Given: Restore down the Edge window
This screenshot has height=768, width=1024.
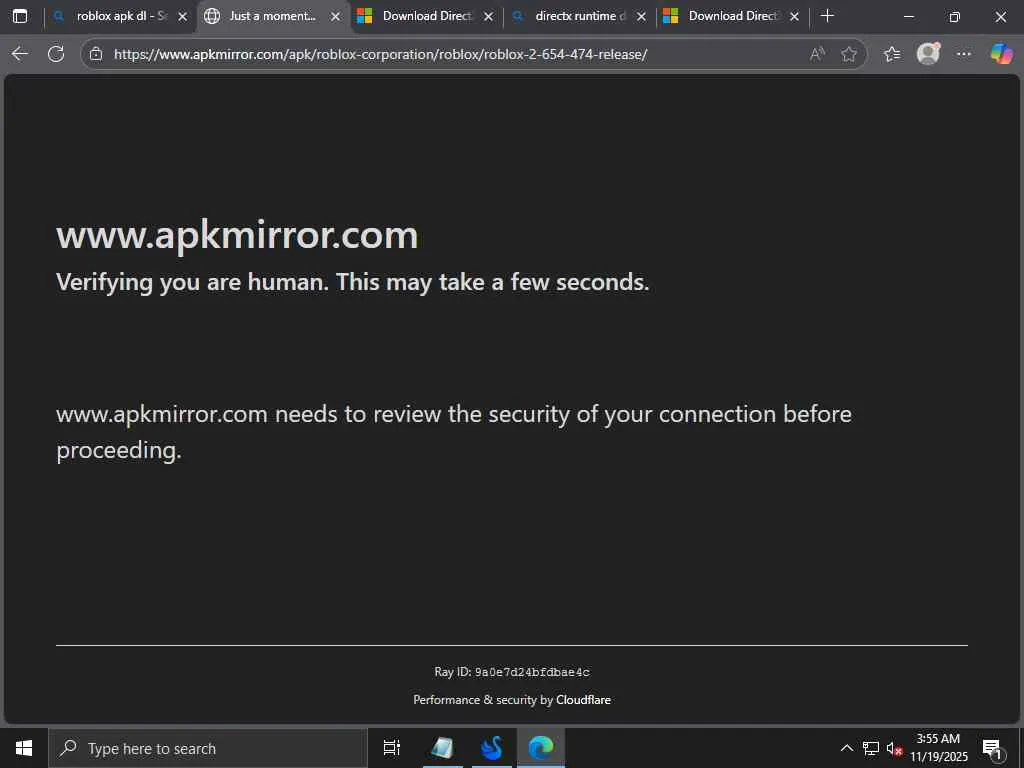Looking at the screenshot, I should pyautogui.click(x=955, y=17).
